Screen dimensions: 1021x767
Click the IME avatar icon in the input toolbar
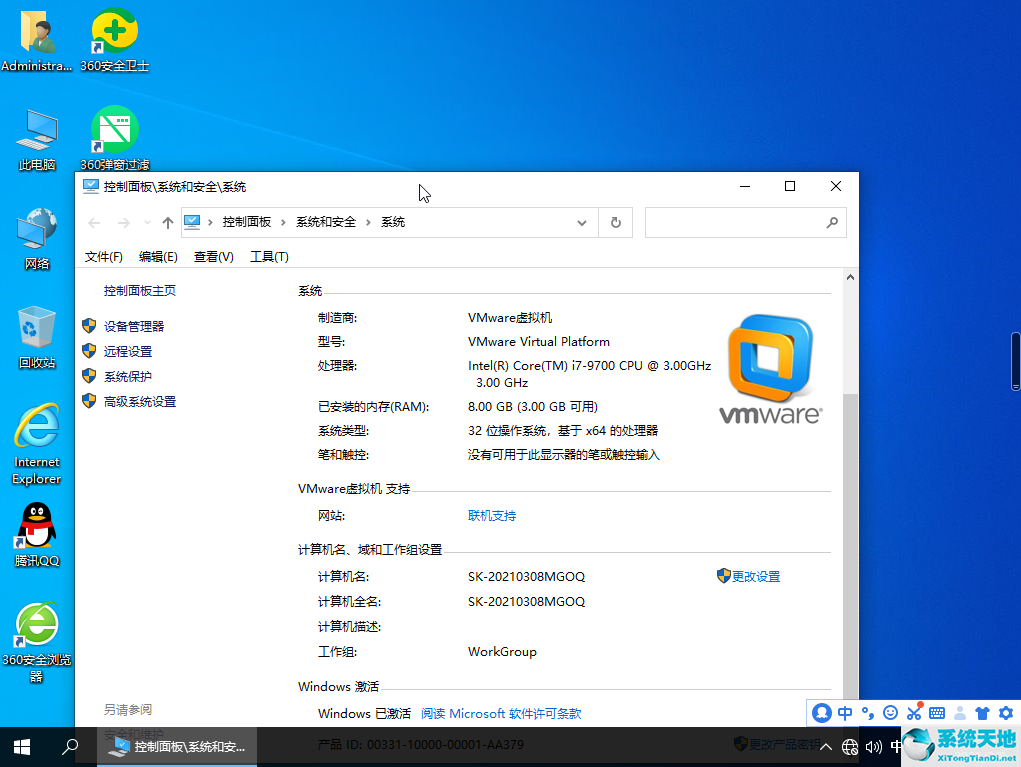(822, 713)
